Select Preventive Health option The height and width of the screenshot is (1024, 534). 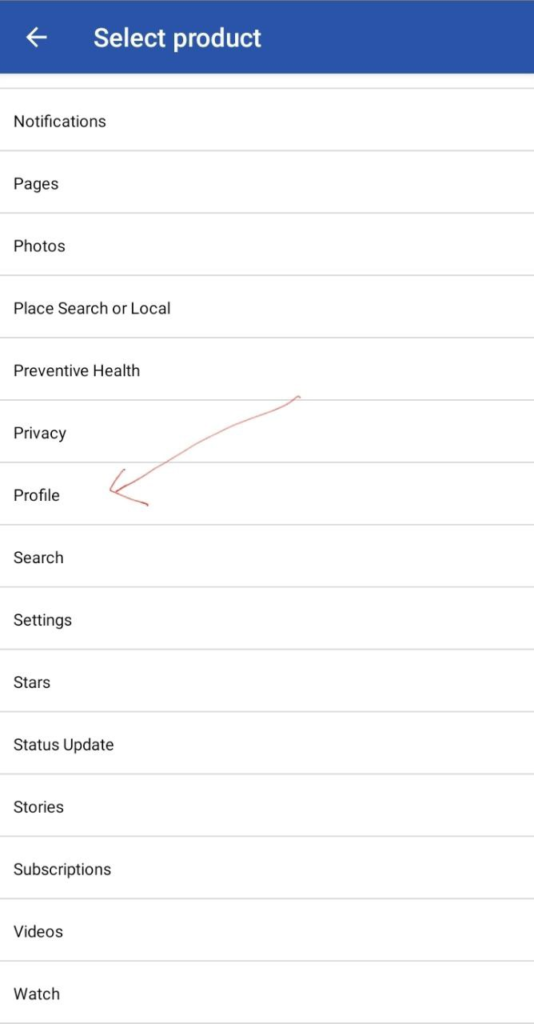[267, 370]
